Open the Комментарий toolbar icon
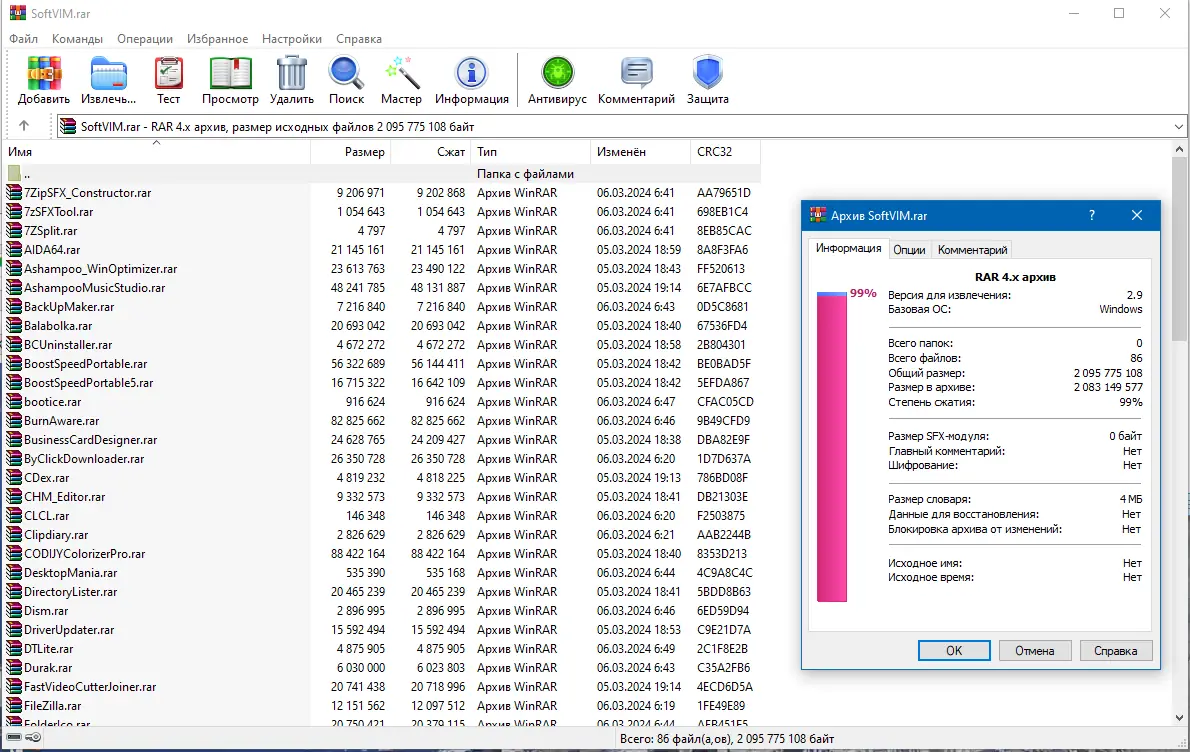This screenshot has height=752, width=1190. (636, 74)
